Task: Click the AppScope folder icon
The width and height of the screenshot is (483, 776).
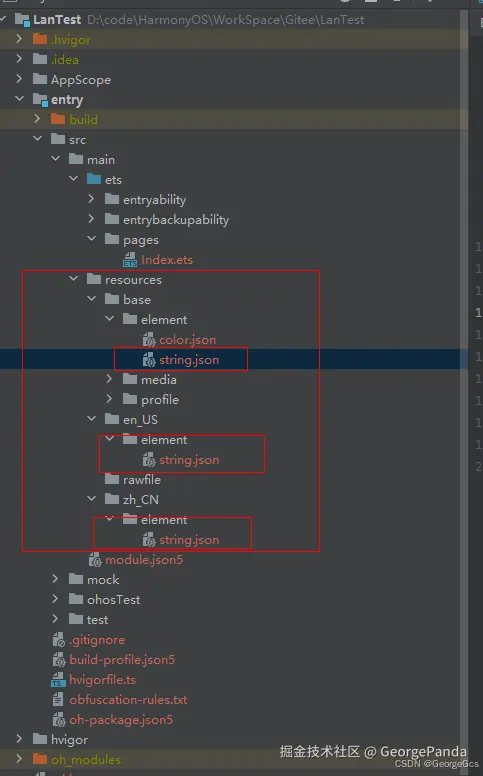Action: tap(40, 79)
